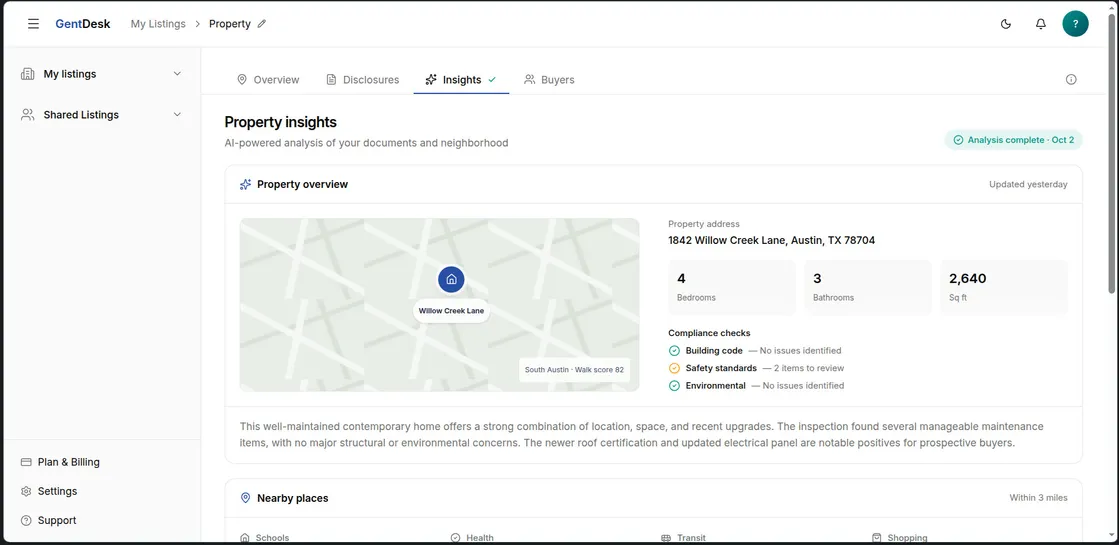Click the Compliance checks heading
The height and width of the screenshot is (545, 1119).
(709, 333)
